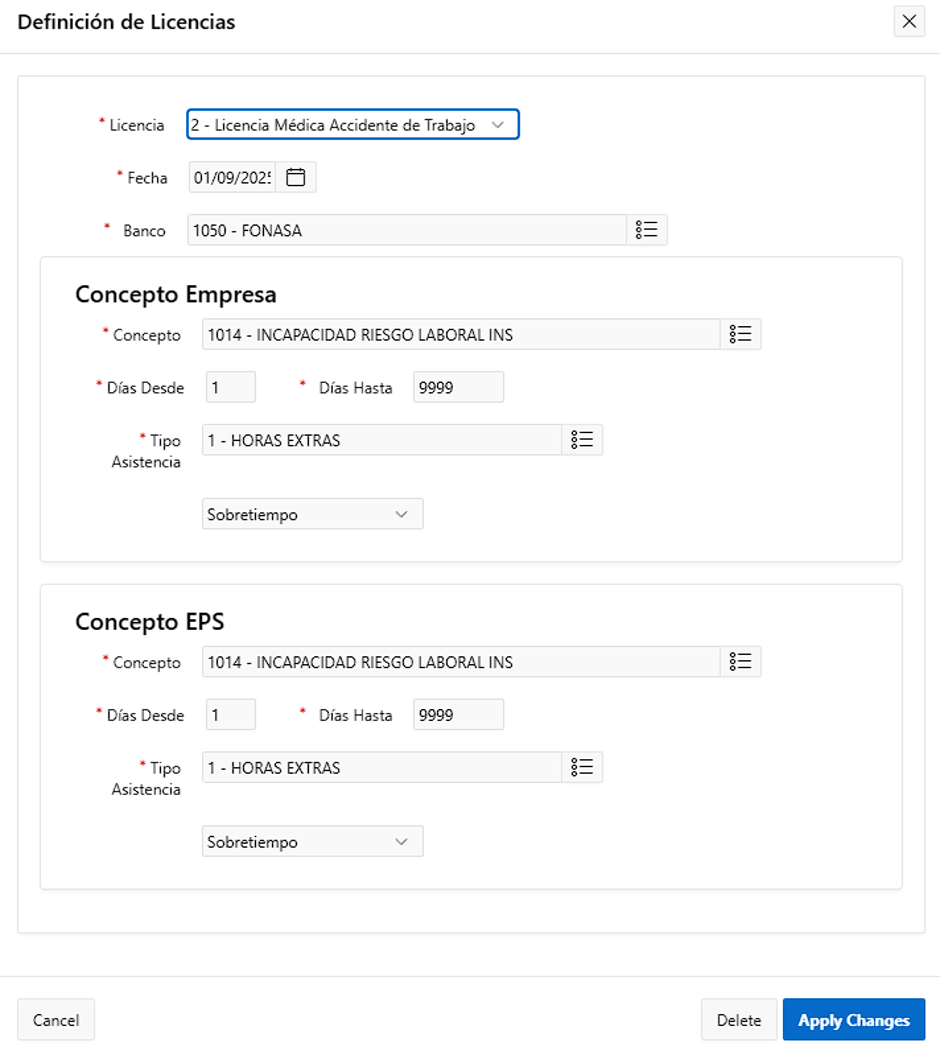The width and height of the screenshot is (940, 1055).
Task: Click the Banco field showing 1050 - FONASA
Action: click(x=407, y=230)
